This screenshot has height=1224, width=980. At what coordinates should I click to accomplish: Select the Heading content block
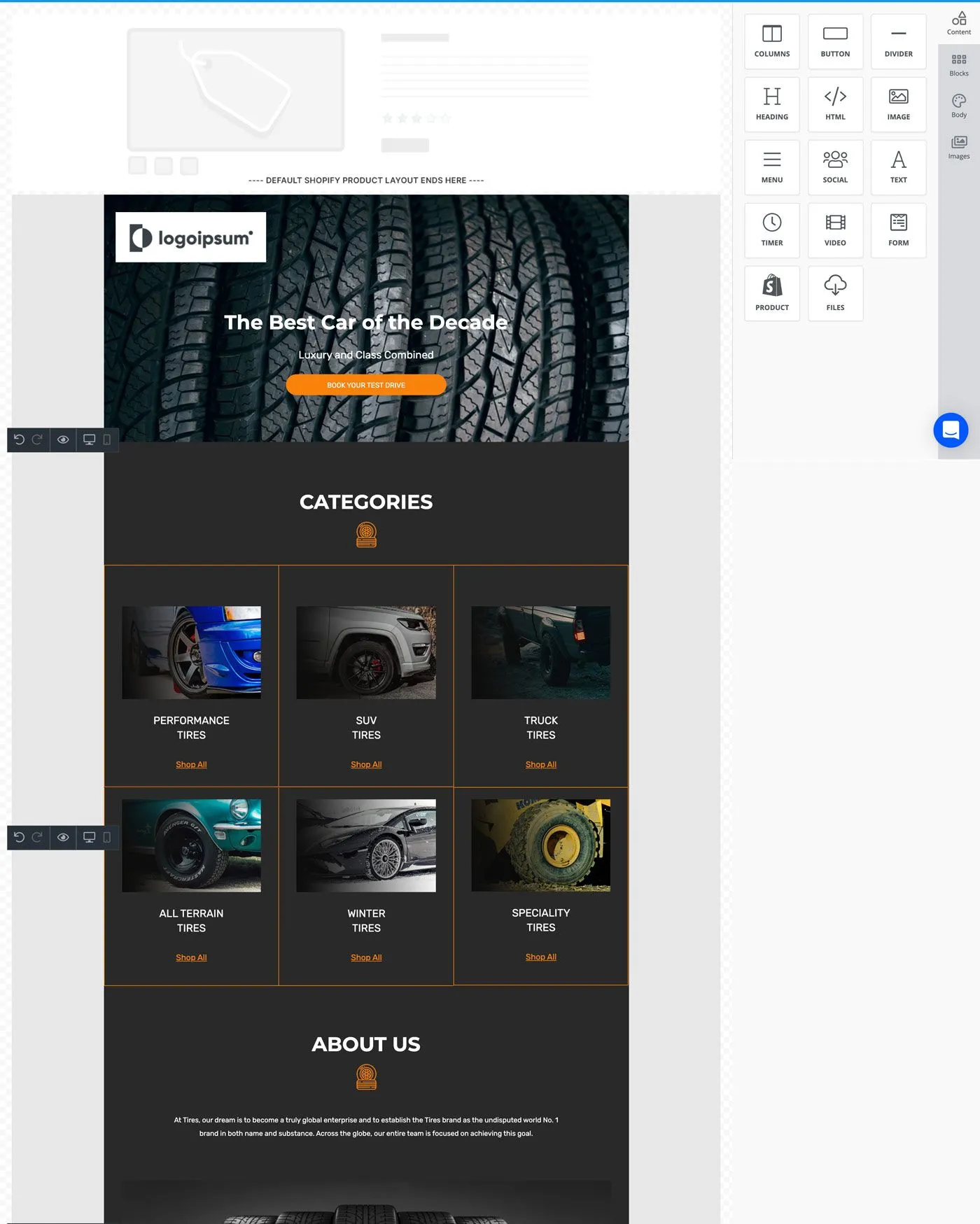pyautogui.click(x=772, y=104)
